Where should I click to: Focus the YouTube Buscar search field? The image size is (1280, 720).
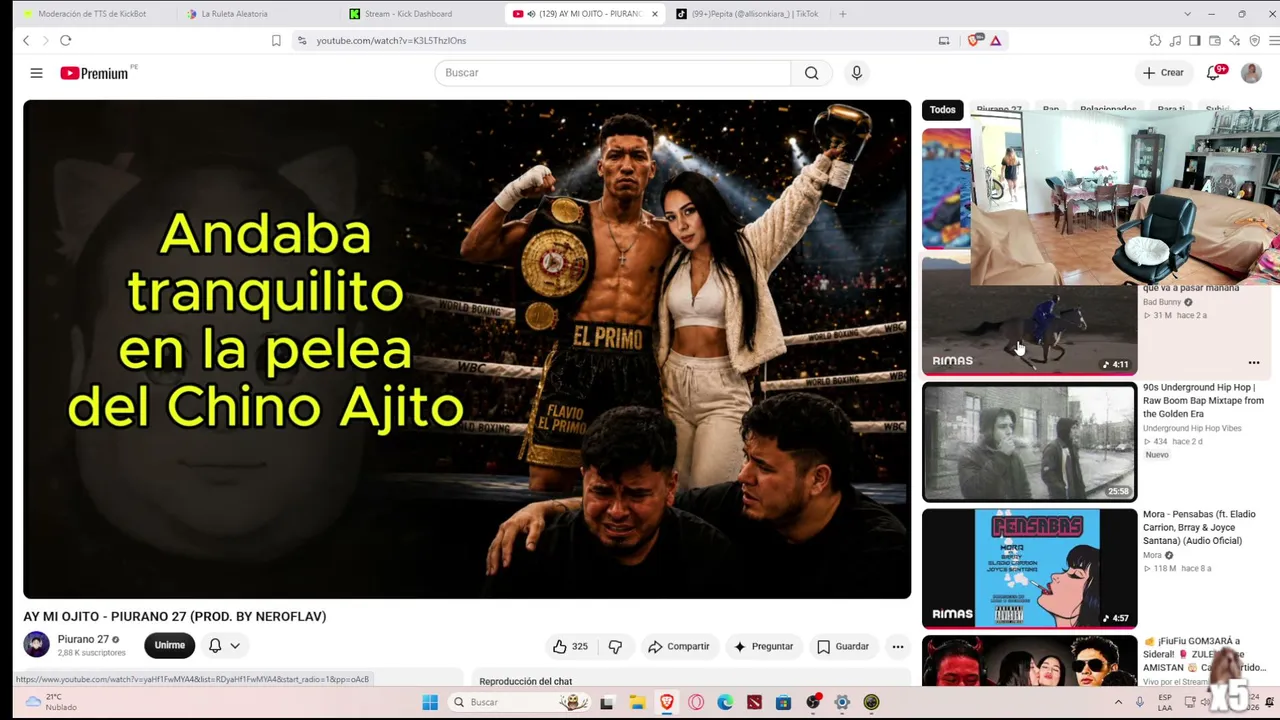tap(613, 73)
